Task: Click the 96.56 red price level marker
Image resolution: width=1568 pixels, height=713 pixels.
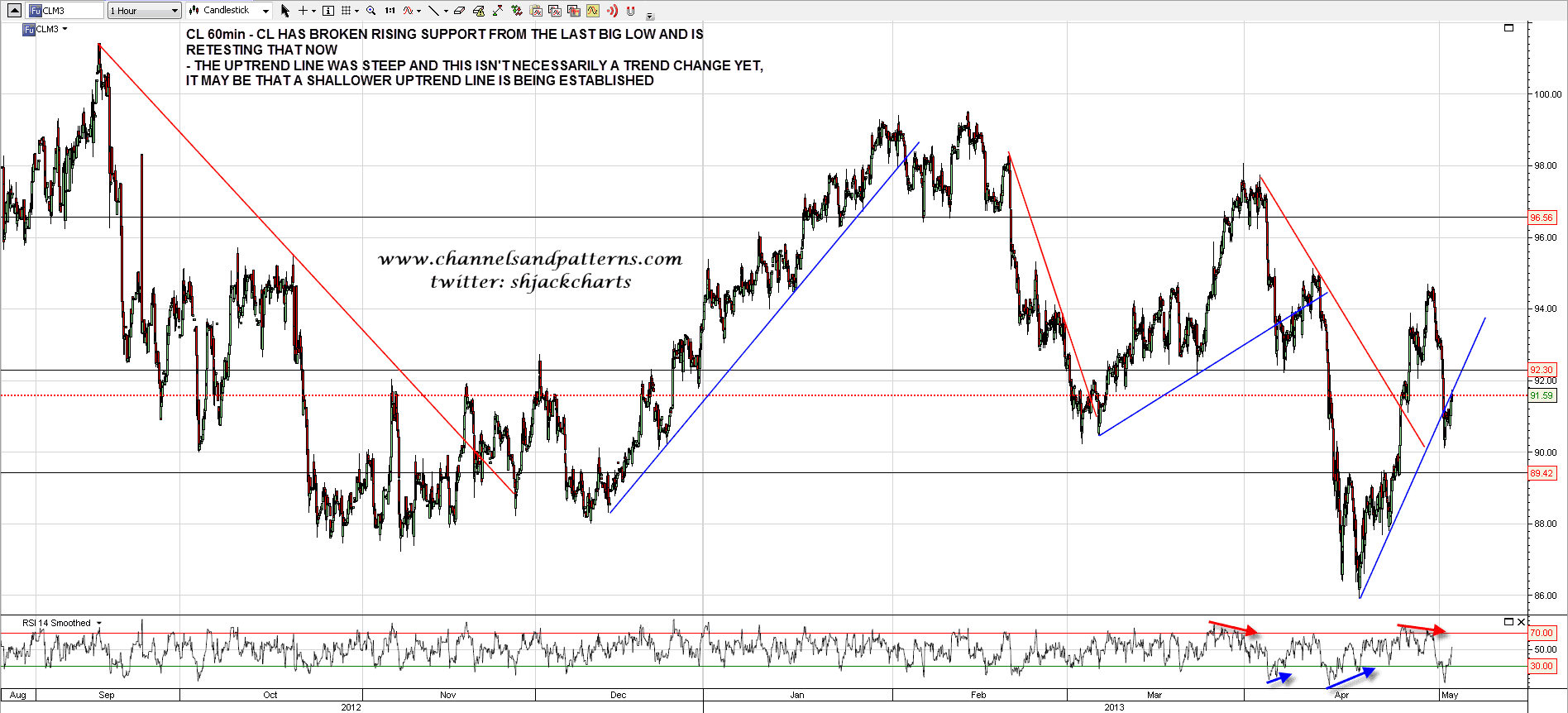Action: tap(1542, 218)
